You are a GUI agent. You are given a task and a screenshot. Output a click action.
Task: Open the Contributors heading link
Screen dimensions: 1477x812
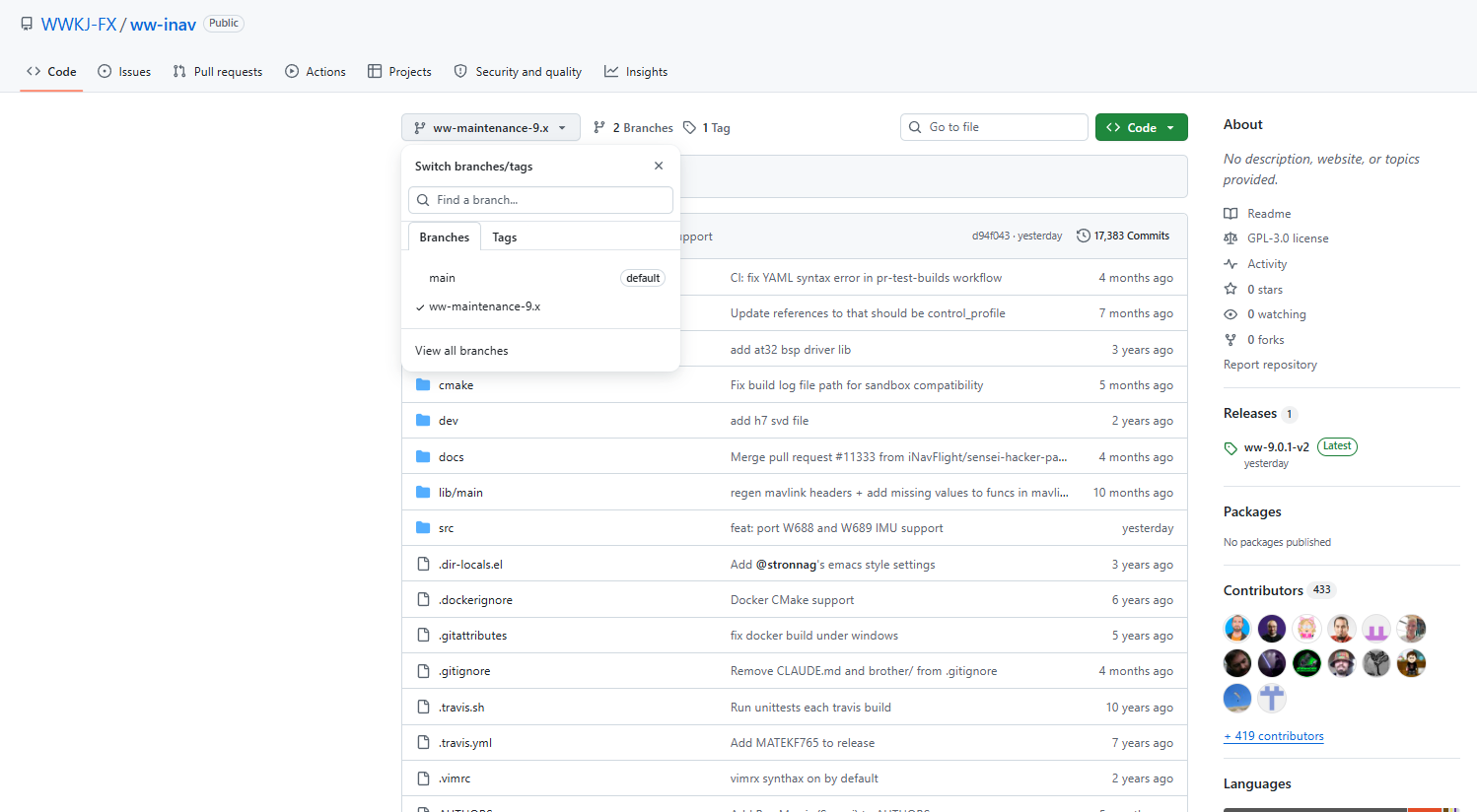point(1263,590)
